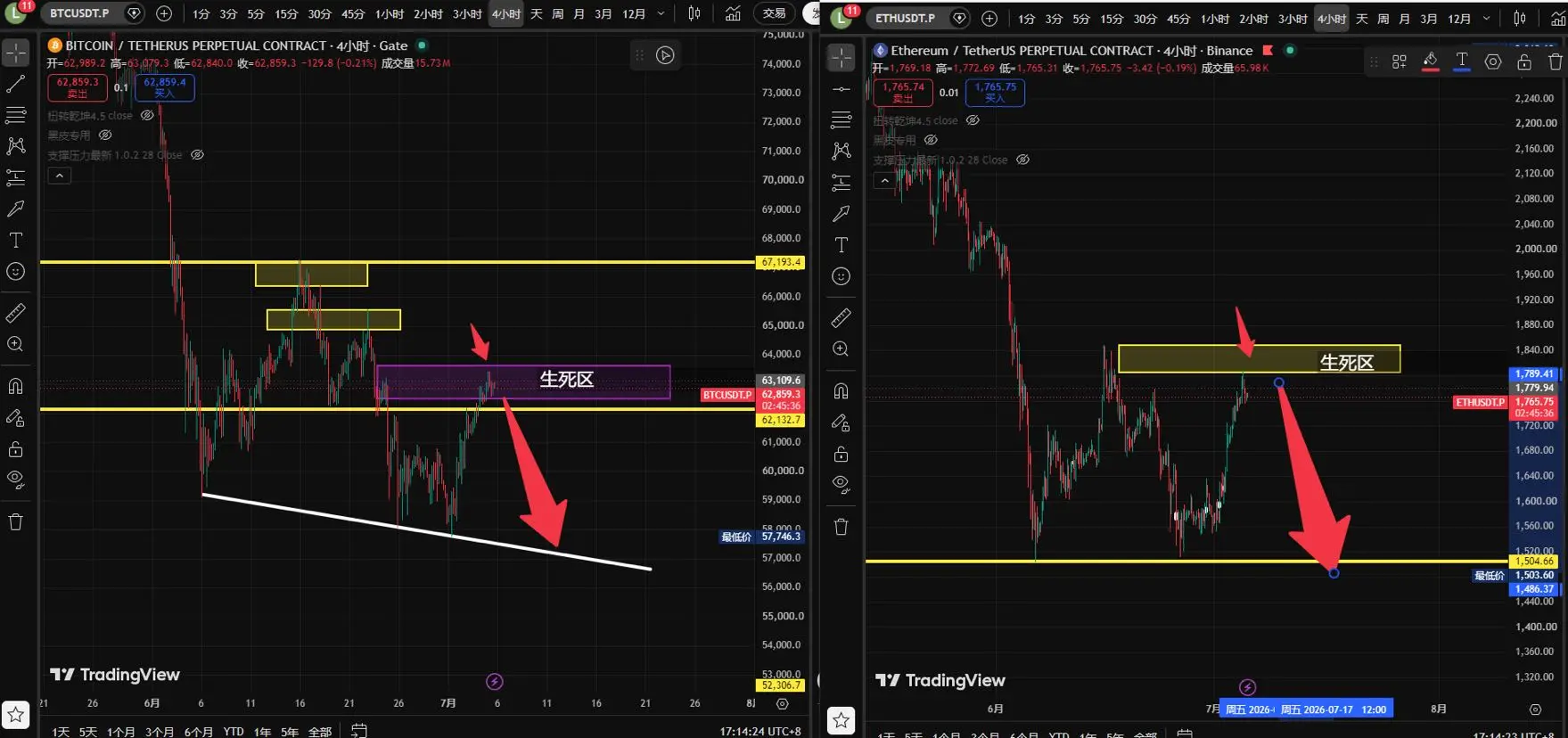
Task: Select the horizontal line tool in ETH chart
Action: [x=841, y=89]
